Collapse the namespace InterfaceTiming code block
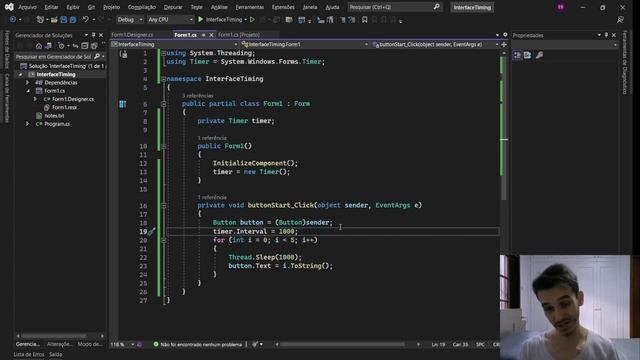This screenshot has height=360, width=640. point(163,79)
